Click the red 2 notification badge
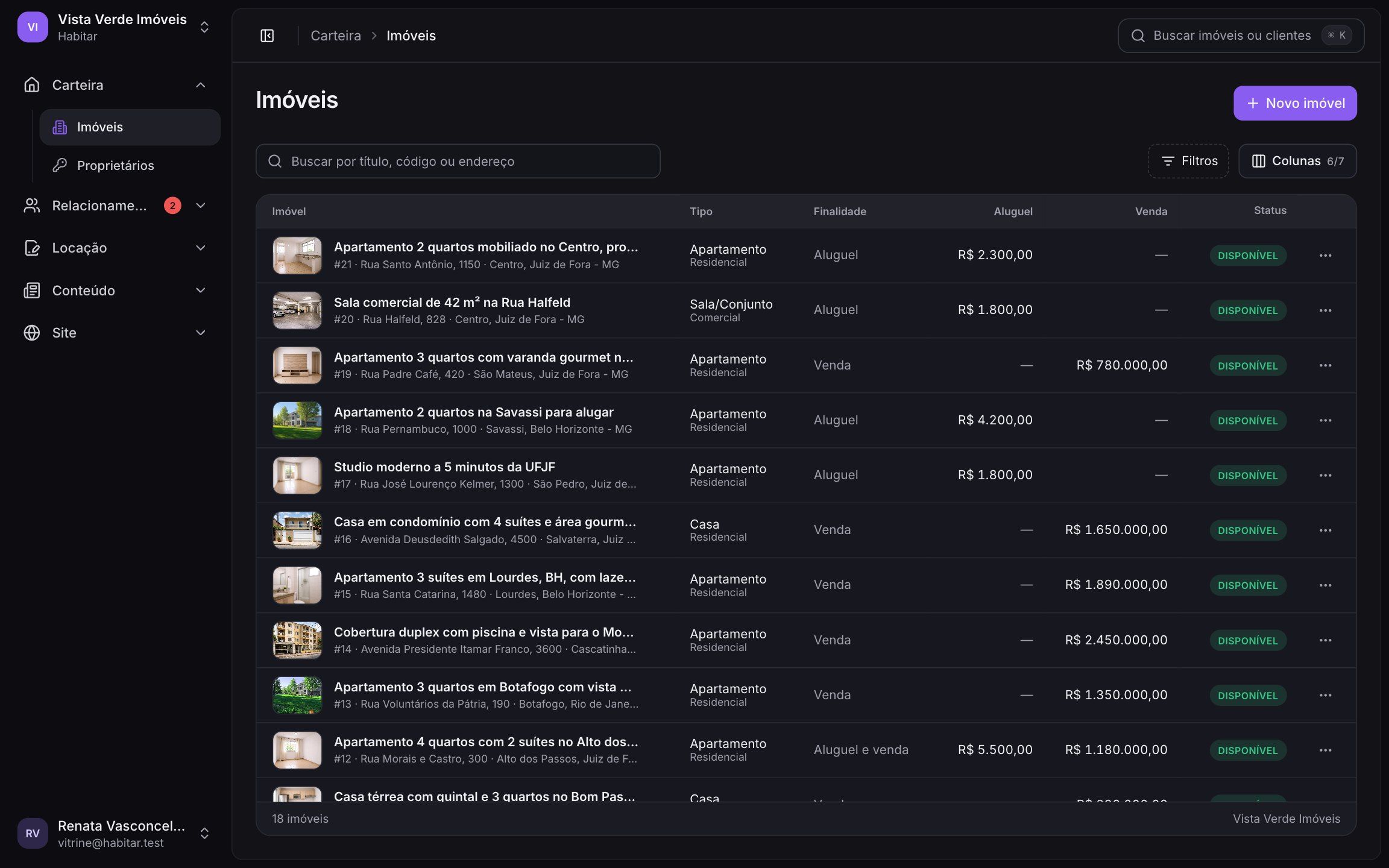 (172, 206)
